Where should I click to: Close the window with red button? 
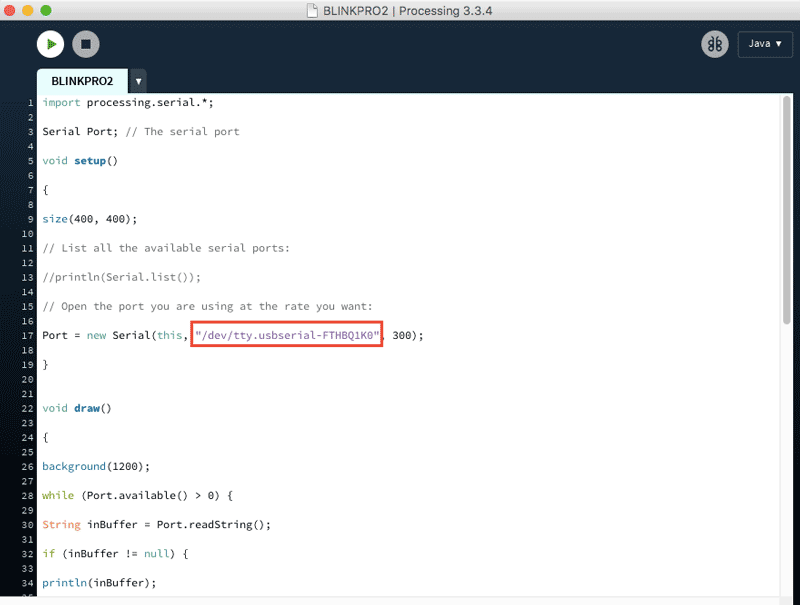point(10,10)
